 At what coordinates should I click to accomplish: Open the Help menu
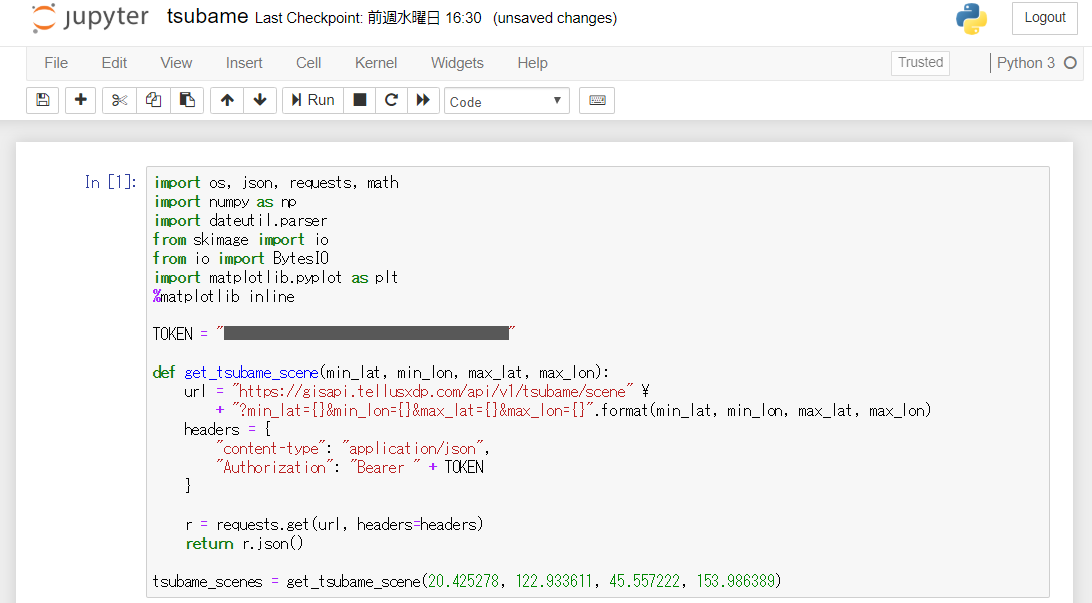pyautogui.click(x=532, y=63)
